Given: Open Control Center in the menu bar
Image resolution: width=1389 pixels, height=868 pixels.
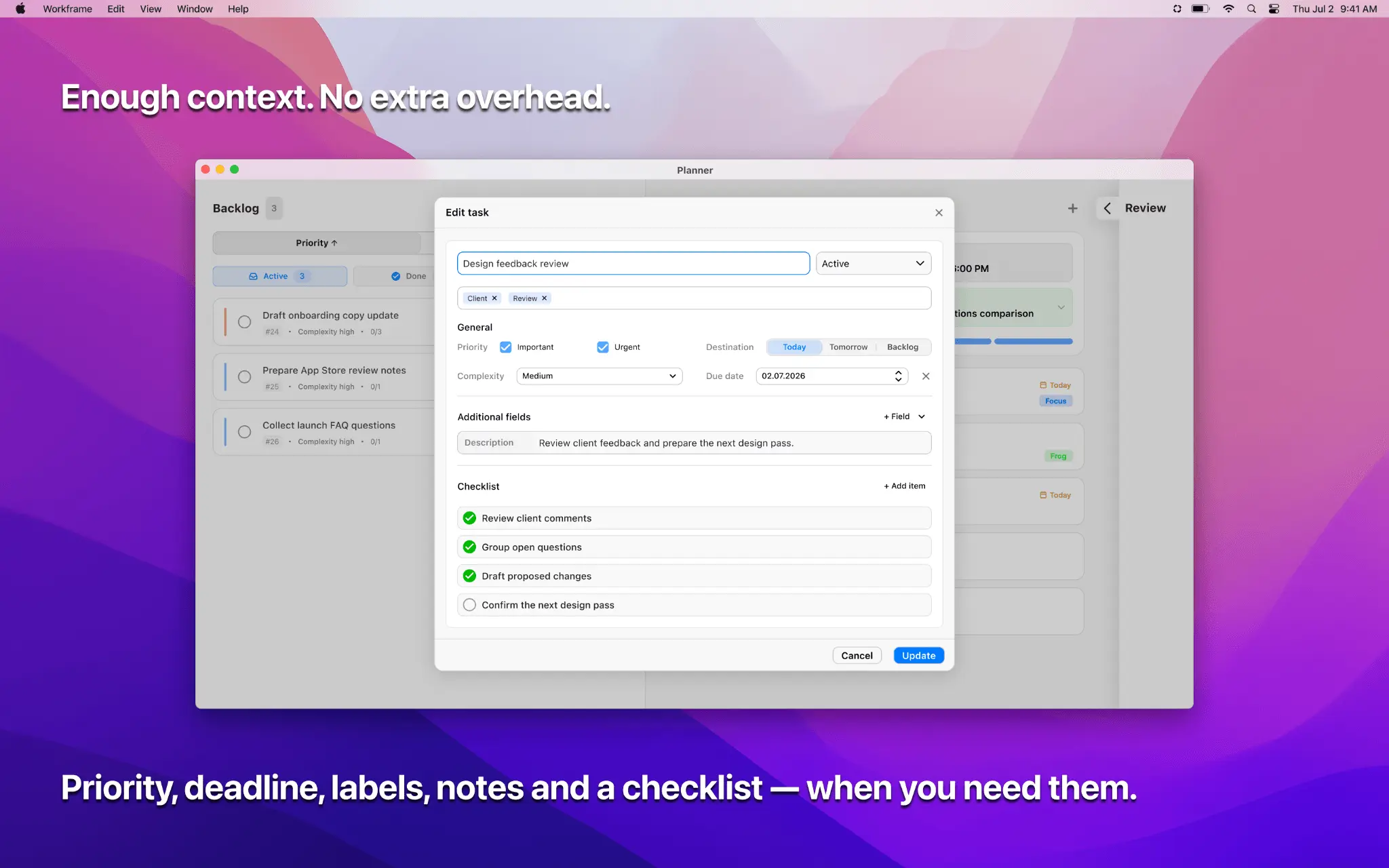Looking at the screenshot, I should tap(1274, 9).
